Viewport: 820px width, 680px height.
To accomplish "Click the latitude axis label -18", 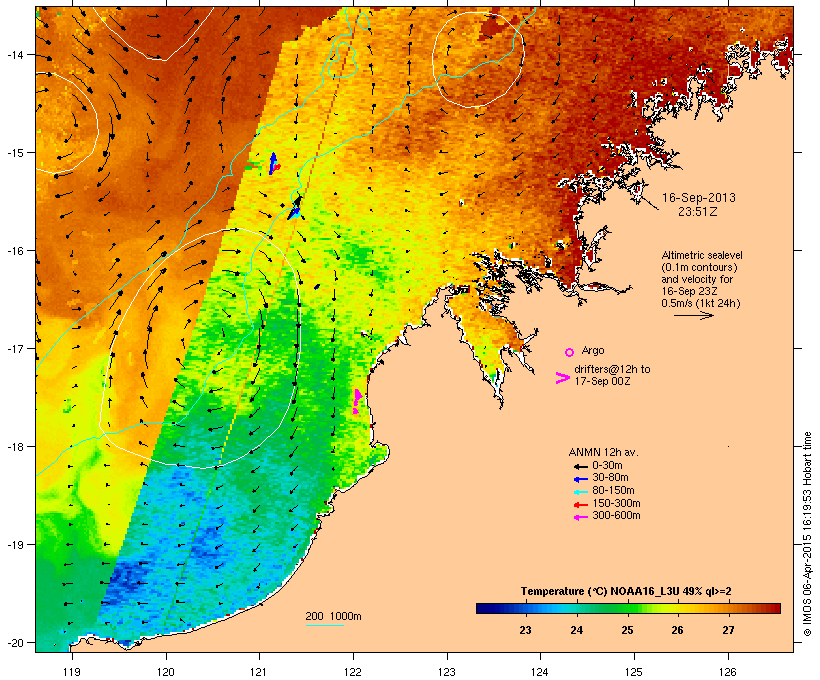I will pos(14,447).
